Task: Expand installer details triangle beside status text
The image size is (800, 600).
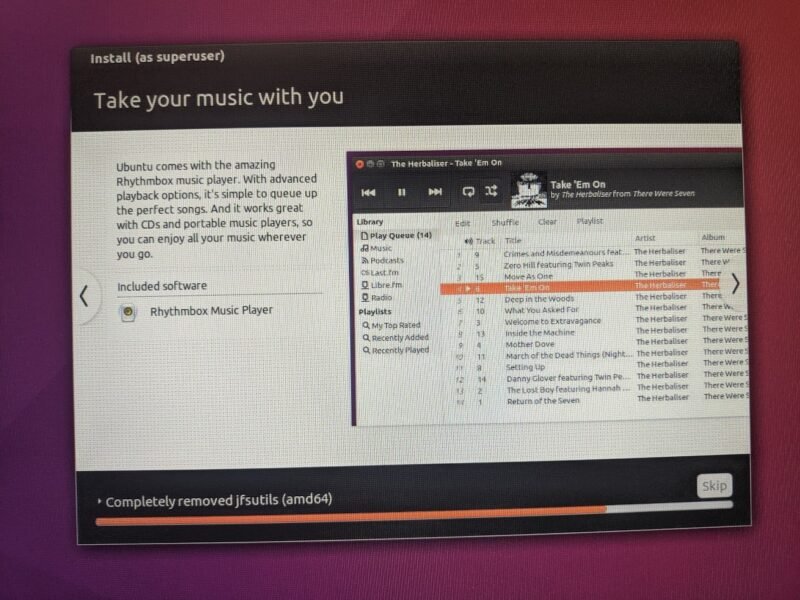Action: (99, 500)
